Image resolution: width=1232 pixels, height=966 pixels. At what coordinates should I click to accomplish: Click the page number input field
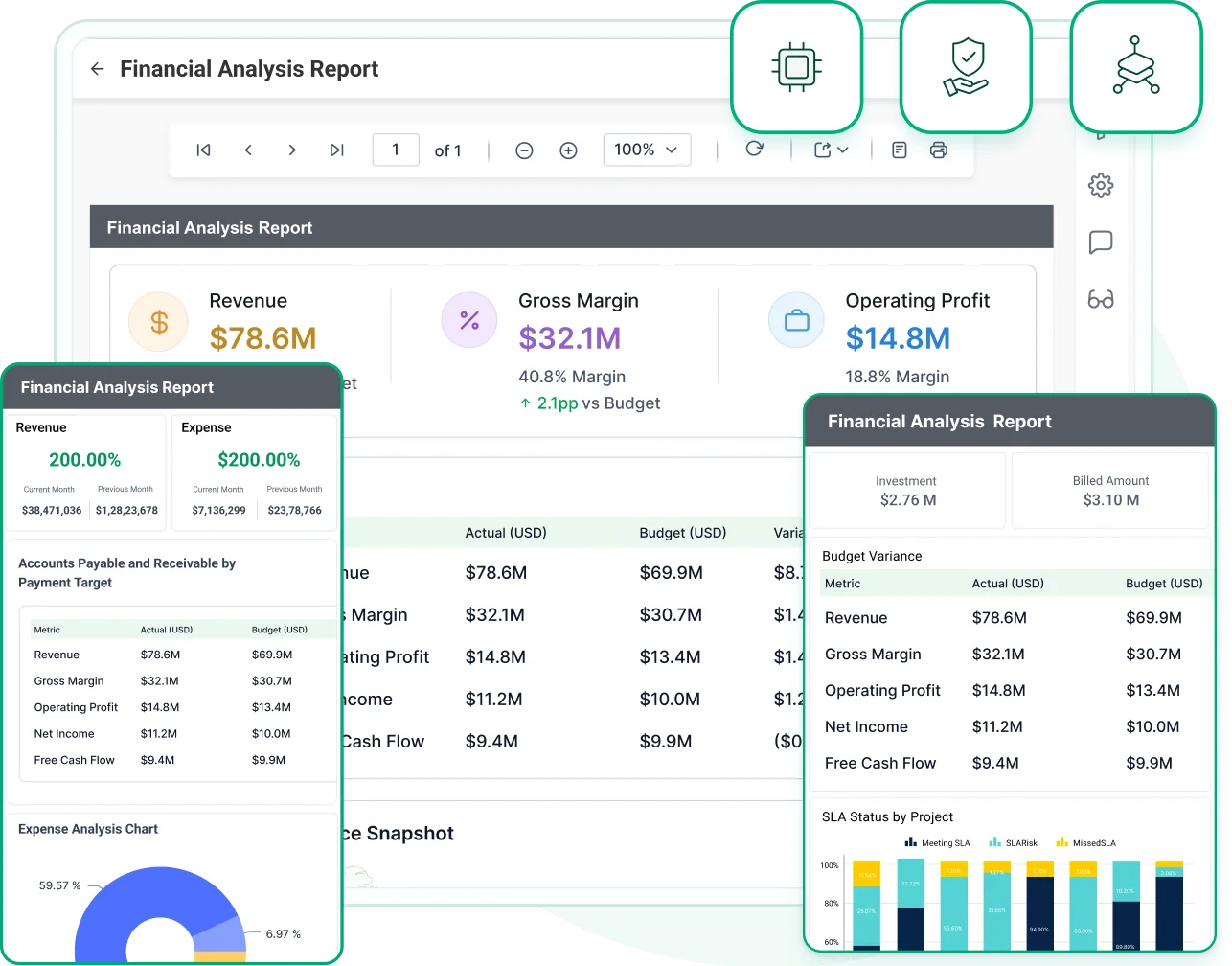(396, 149)
